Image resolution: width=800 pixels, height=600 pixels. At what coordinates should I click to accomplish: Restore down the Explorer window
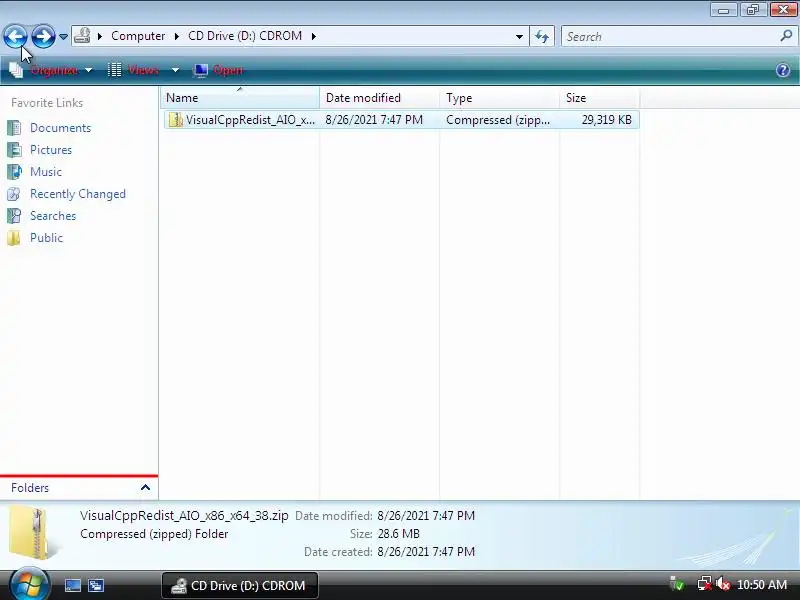click(753, 9)
